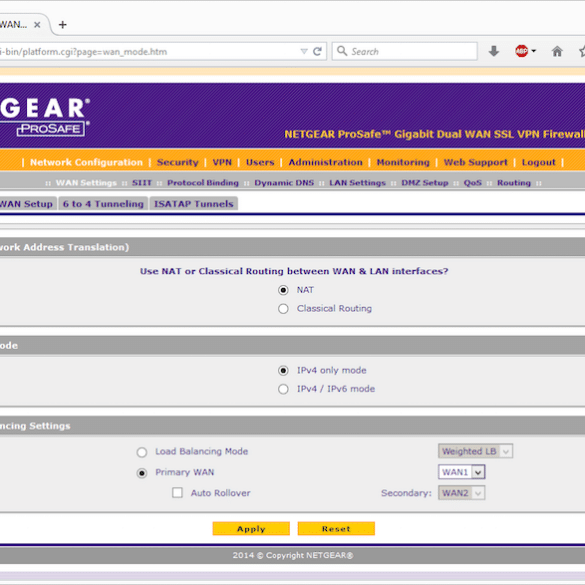Go to WAN Settings submenu
This screenshot has width=585, height=585.
86,183
